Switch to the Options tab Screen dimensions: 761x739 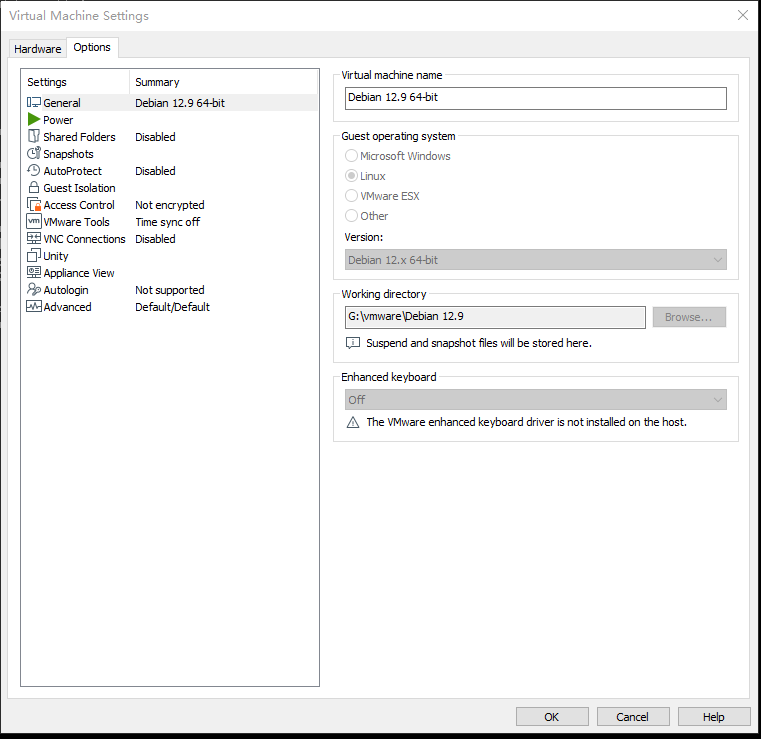click(x=92, y=48)
